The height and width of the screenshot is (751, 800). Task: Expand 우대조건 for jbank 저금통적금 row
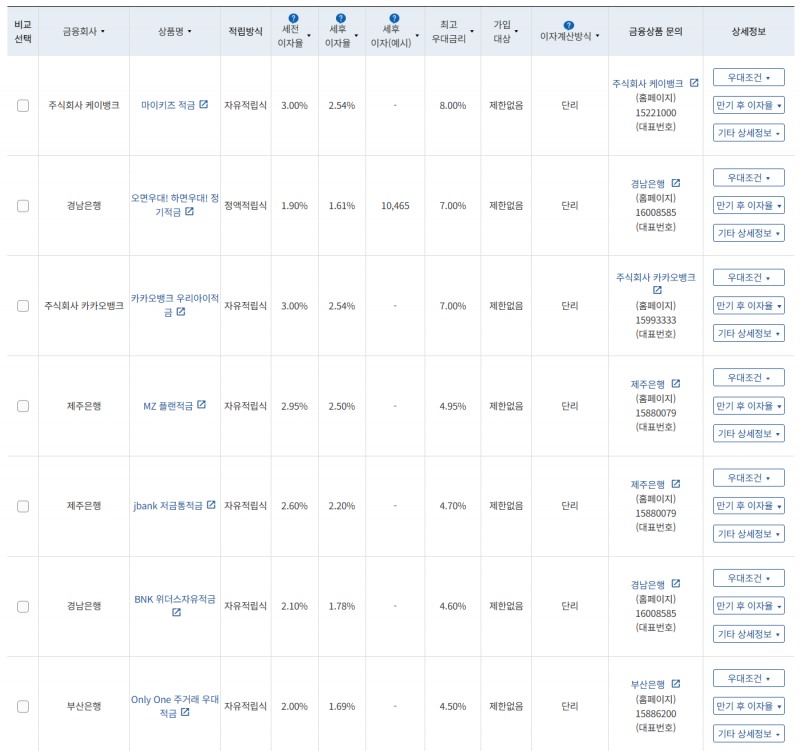748,478
